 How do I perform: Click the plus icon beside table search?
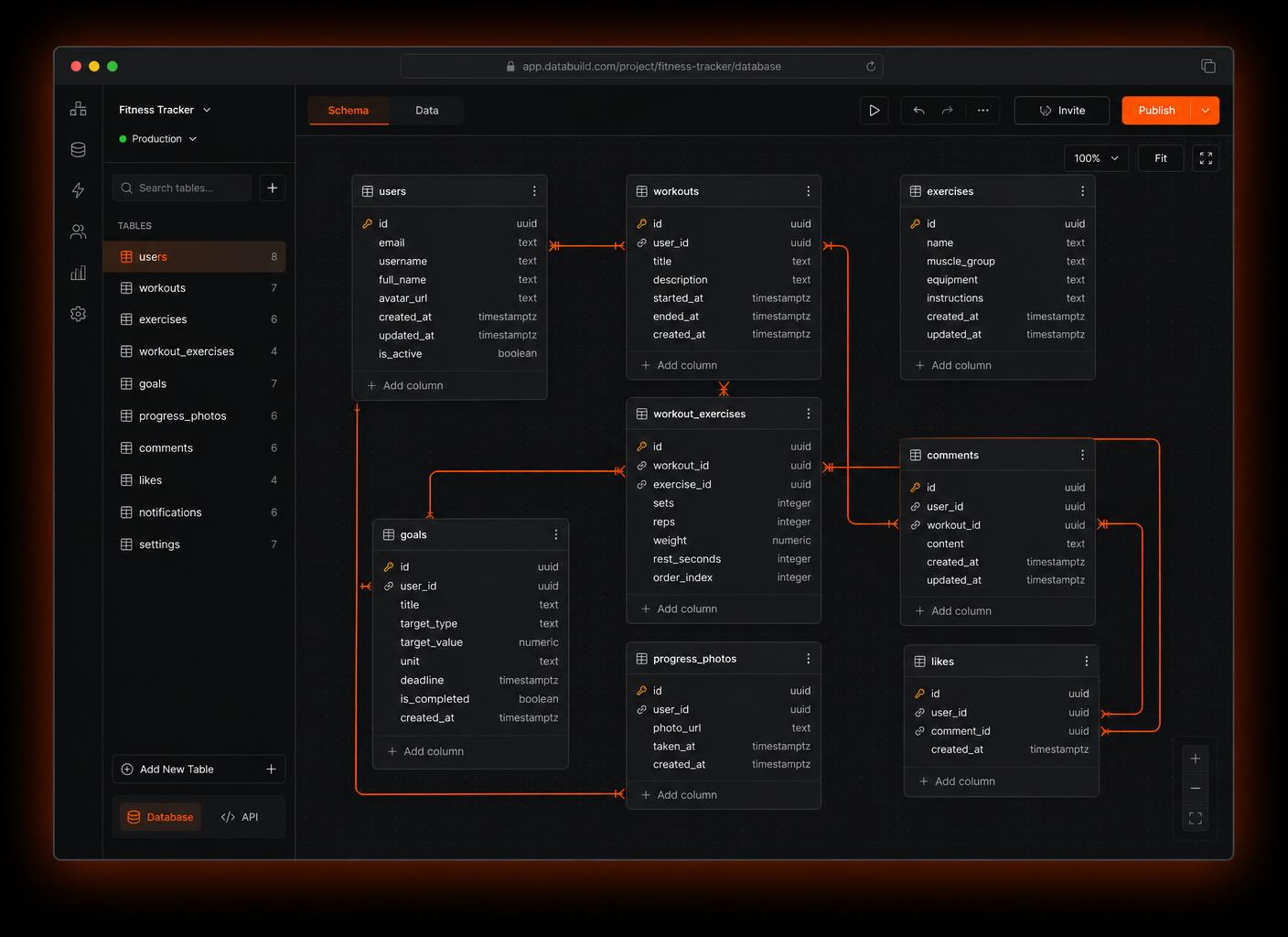tap(273, 188)
